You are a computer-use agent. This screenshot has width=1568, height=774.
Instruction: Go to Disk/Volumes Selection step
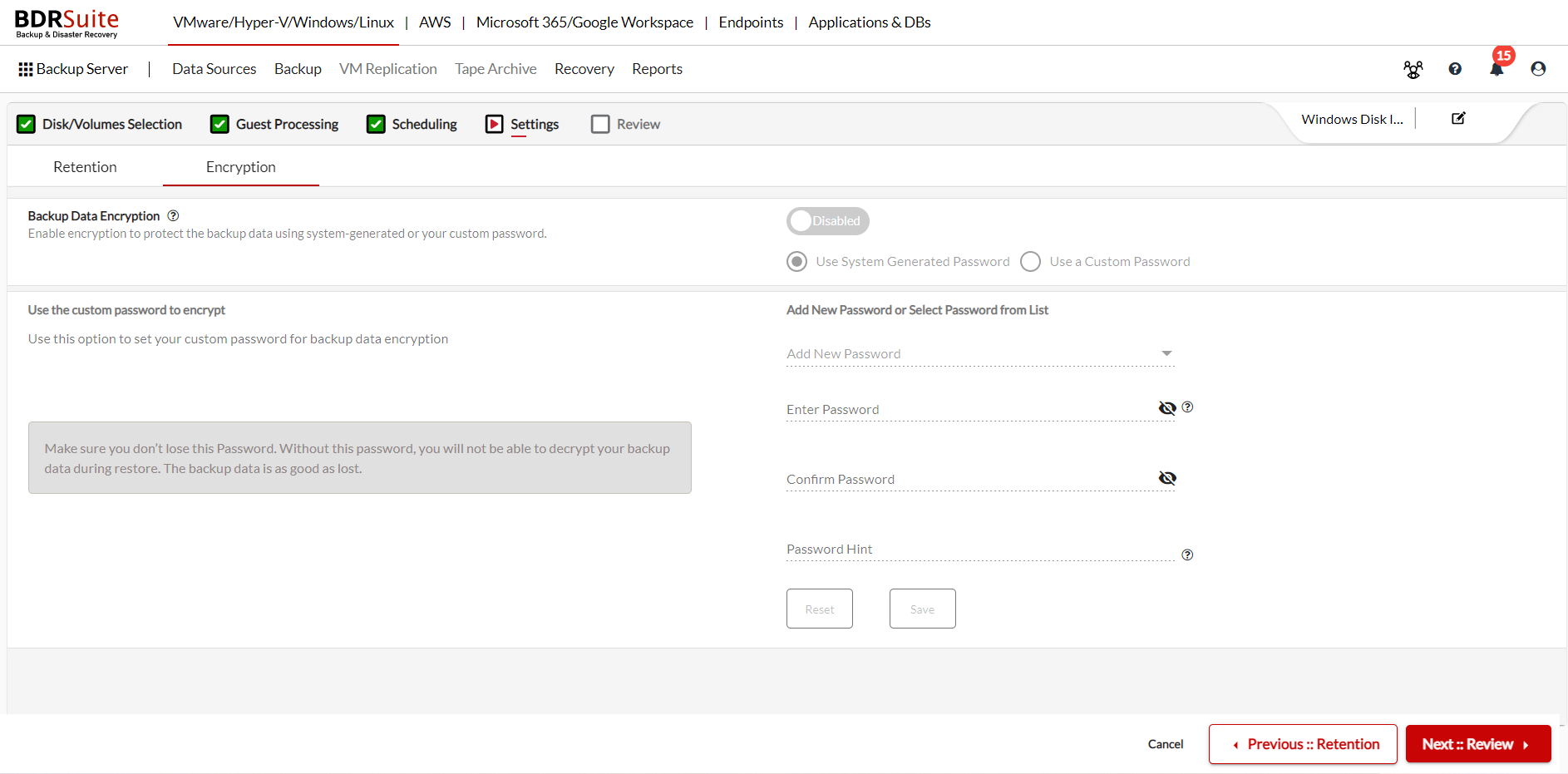click(99, 125)
